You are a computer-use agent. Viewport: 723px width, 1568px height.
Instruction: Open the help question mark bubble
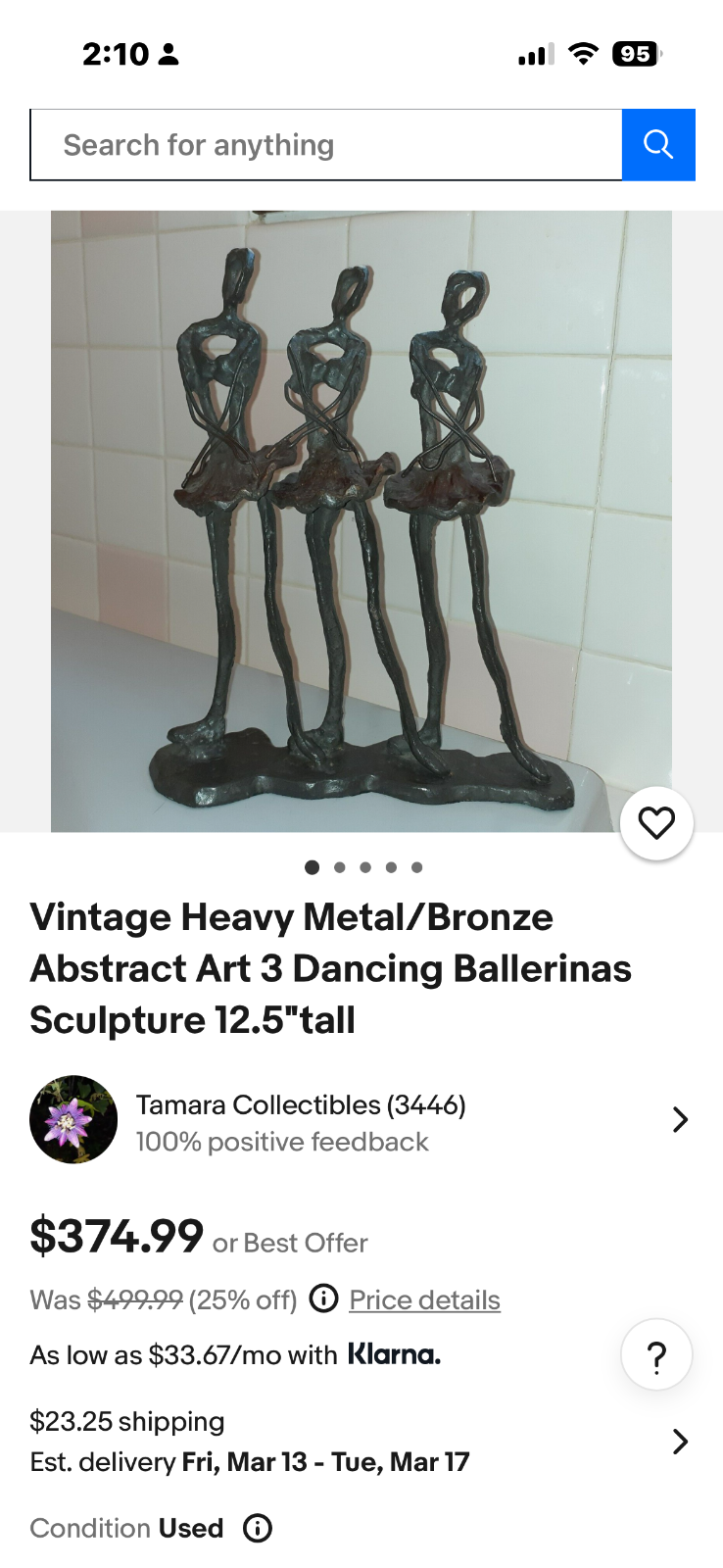(656, 1355)
